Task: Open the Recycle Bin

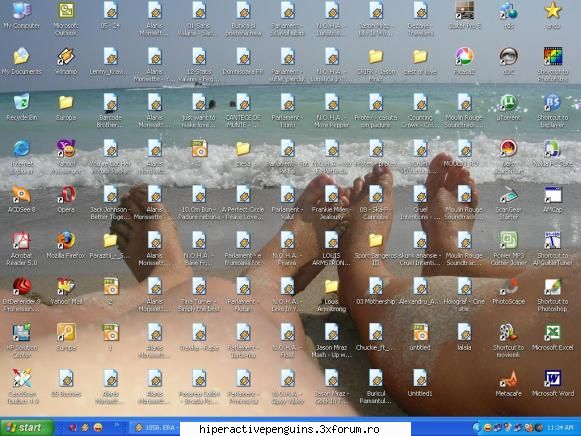Action: coord(22,107)
